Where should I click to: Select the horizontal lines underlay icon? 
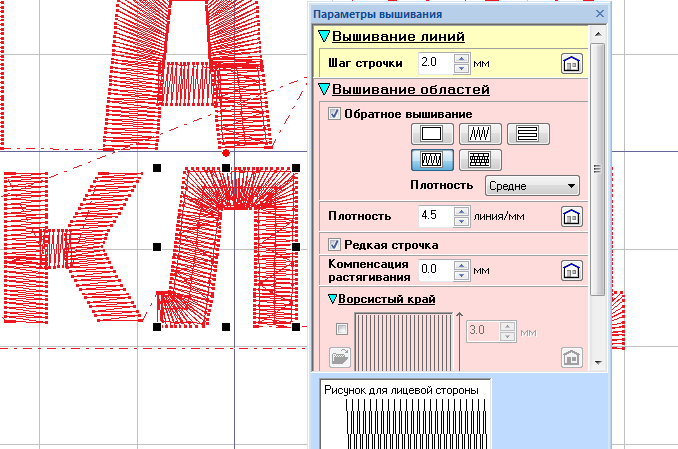[x=528, y=133]
